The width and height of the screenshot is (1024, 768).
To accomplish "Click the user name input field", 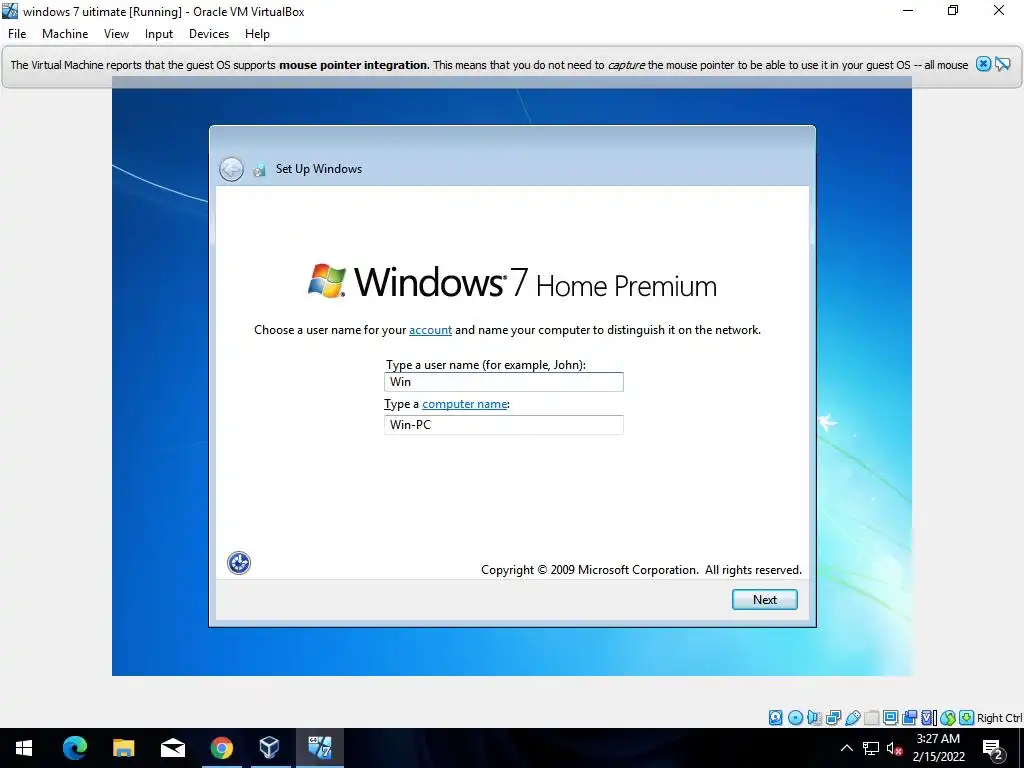I will click(504, 382).
